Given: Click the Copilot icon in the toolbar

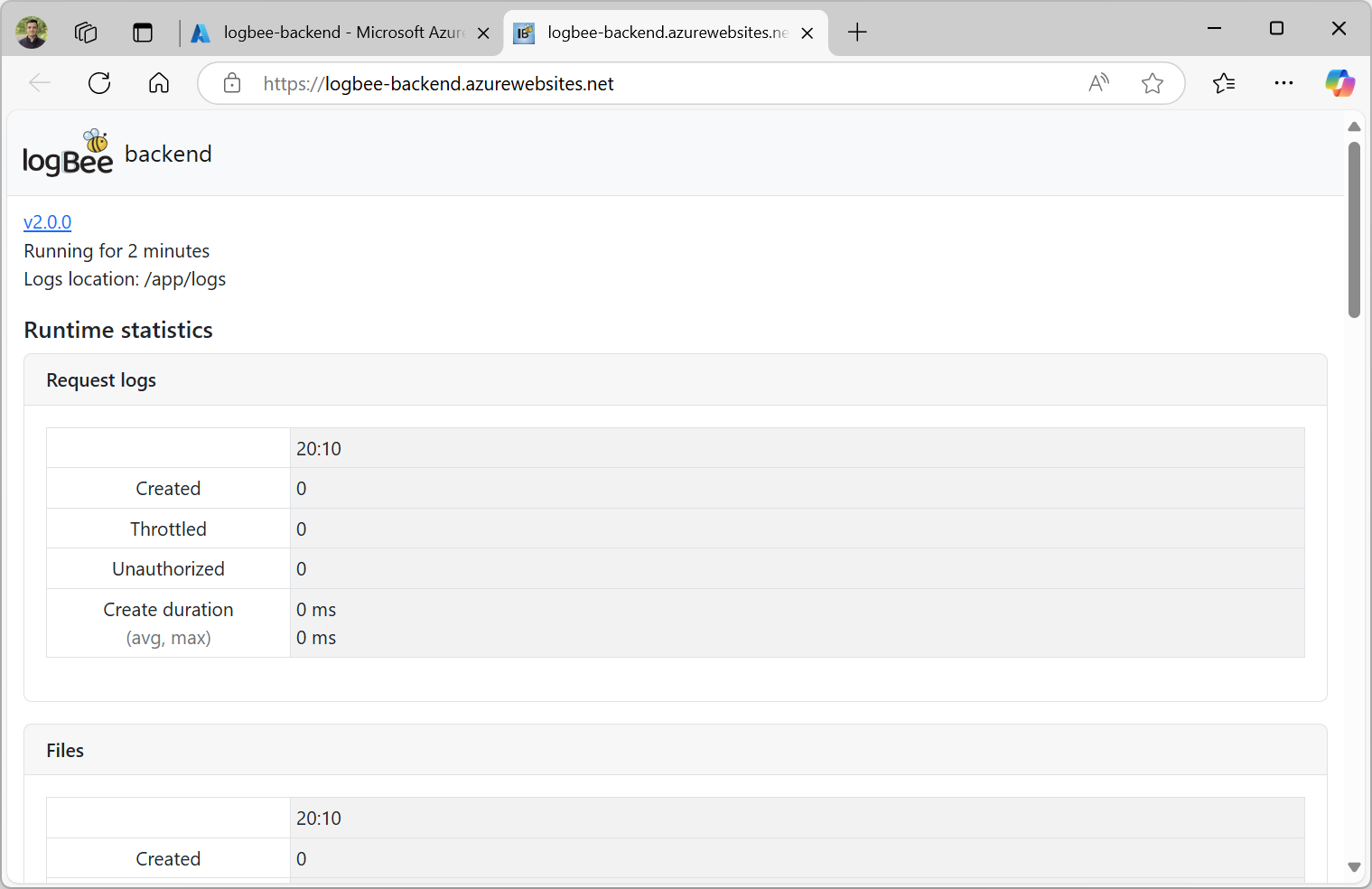Looking at the screenshot, I should 1340,82.
